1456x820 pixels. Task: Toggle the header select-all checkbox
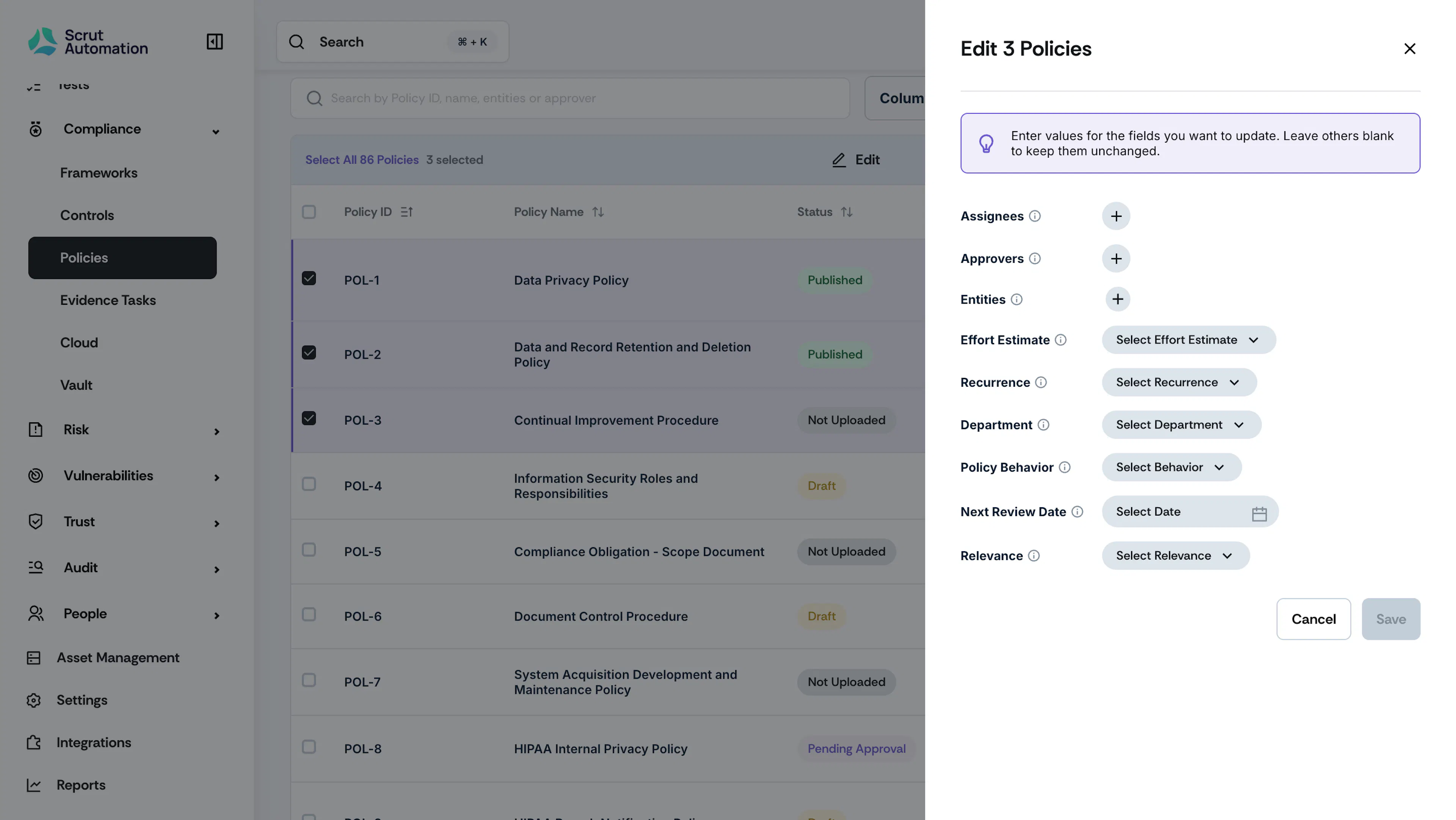tap(309, 212)
